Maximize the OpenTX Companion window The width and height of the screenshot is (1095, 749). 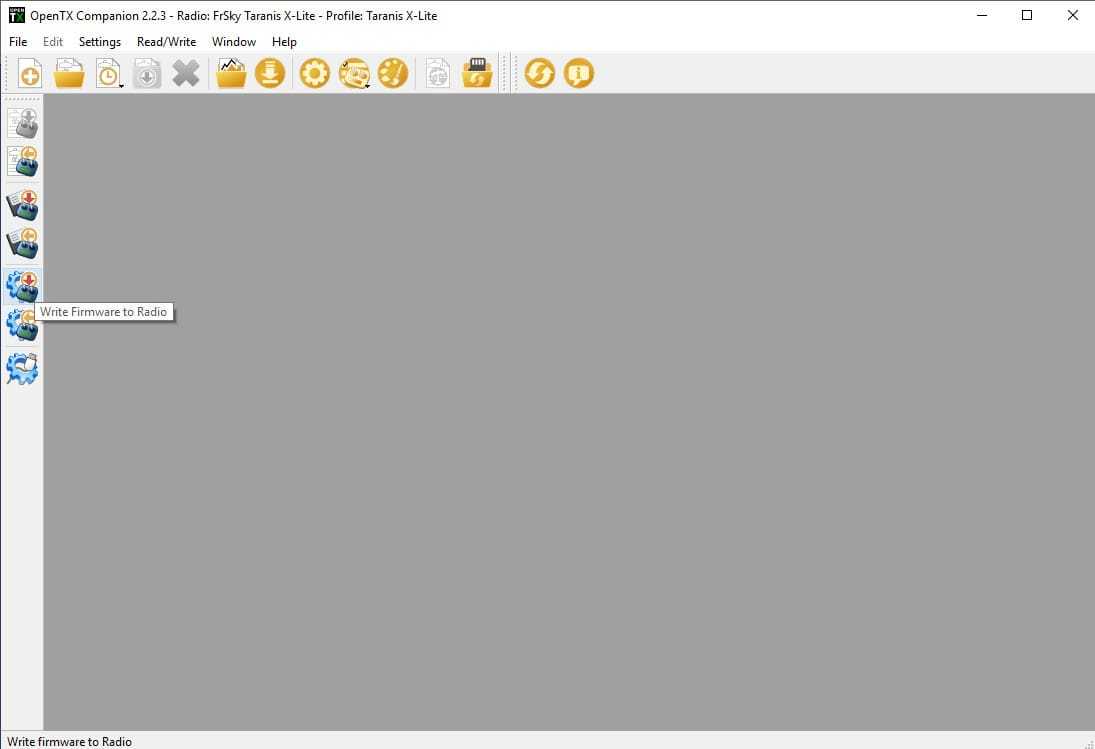pos(1027,15)
